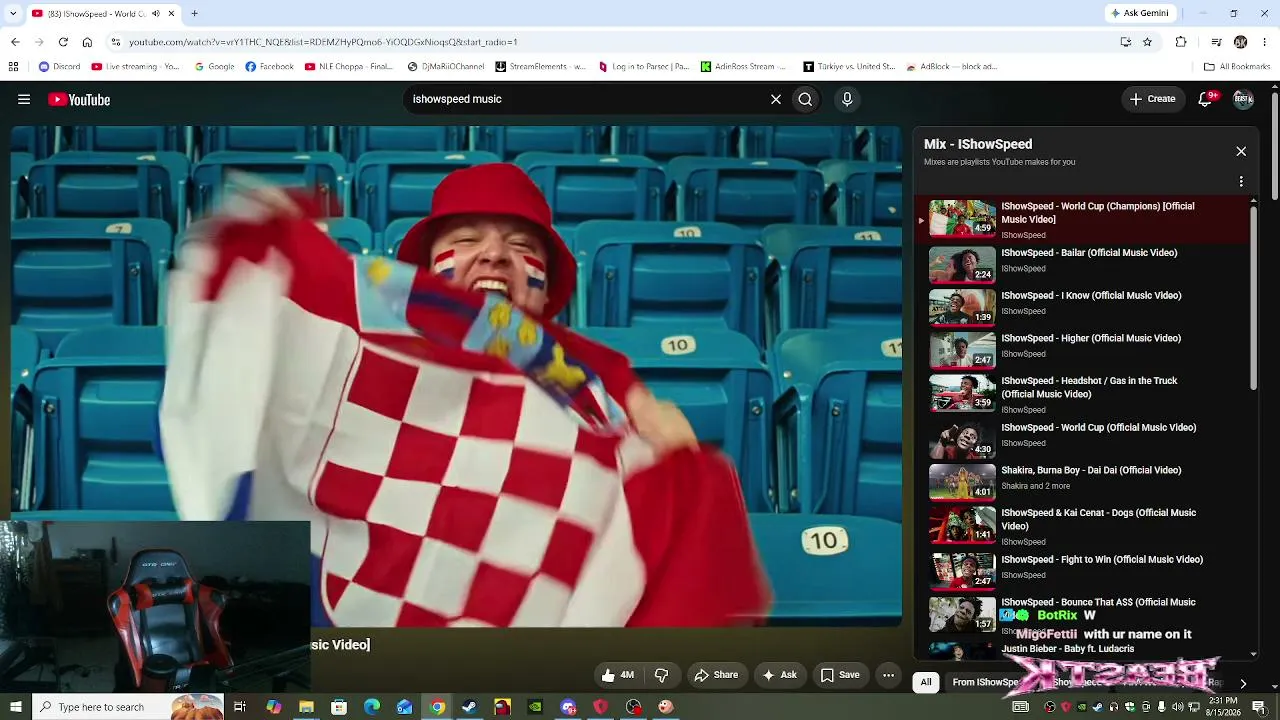1280x720 pixels.
Task: Open the Google bookmark
Action: point(214,67)
